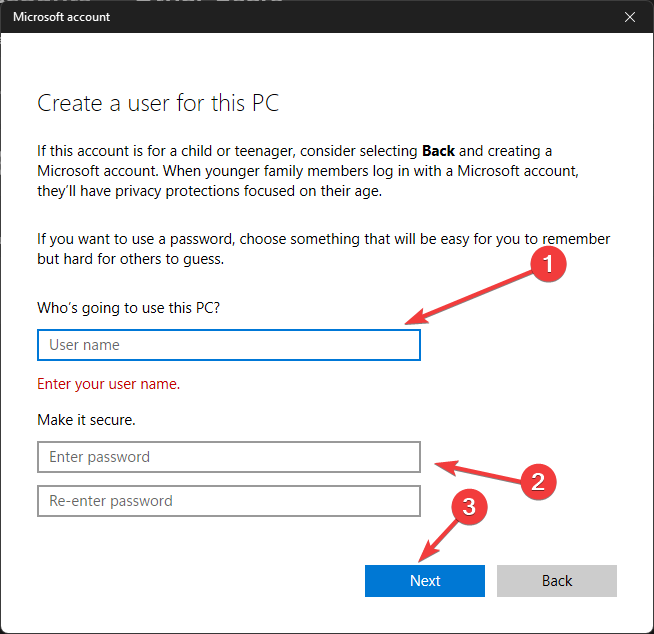Close the Microsoft account dialog

coord(629,17)
